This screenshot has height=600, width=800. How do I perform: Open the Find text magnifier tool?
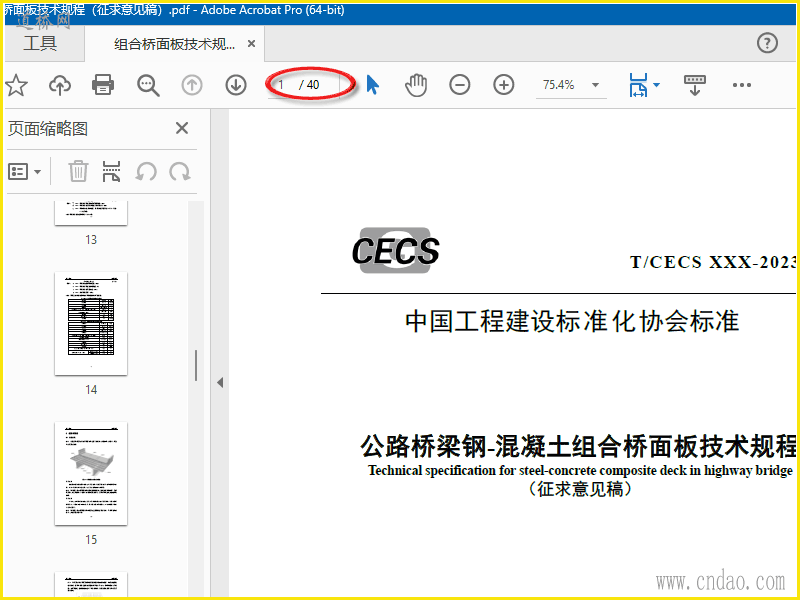click(x=148, y=85)
